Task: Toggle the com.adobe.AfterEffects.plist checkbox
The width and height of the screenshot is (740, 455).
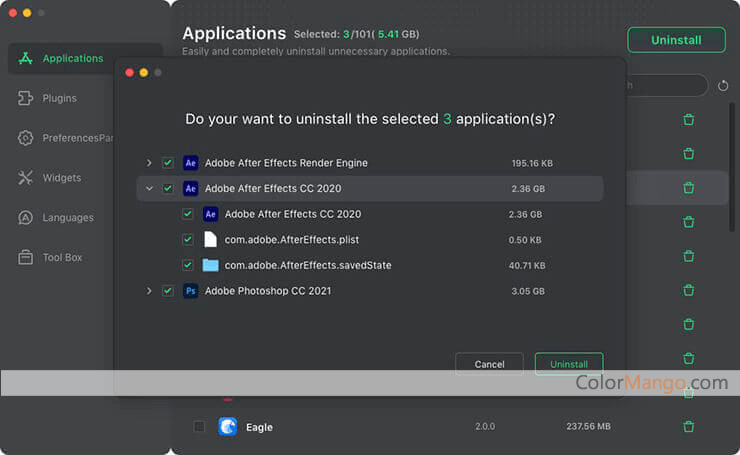Action: [188, 239]
